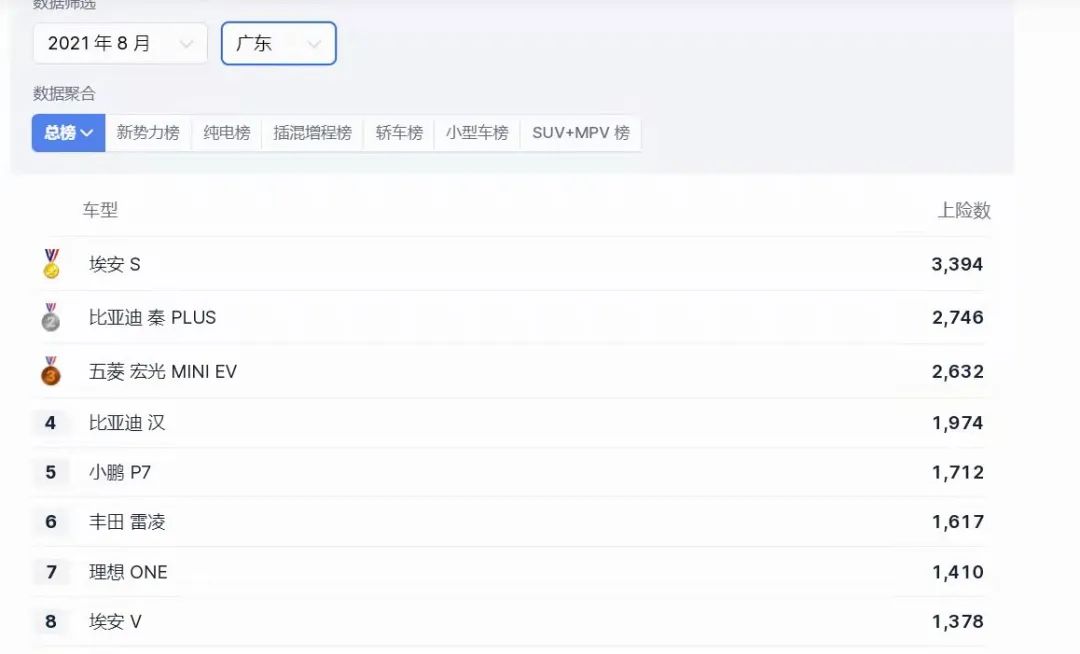Switch to the 新势力榜 tab
The width and height of the screenshot is (1080, 654).
coord(148,133)
